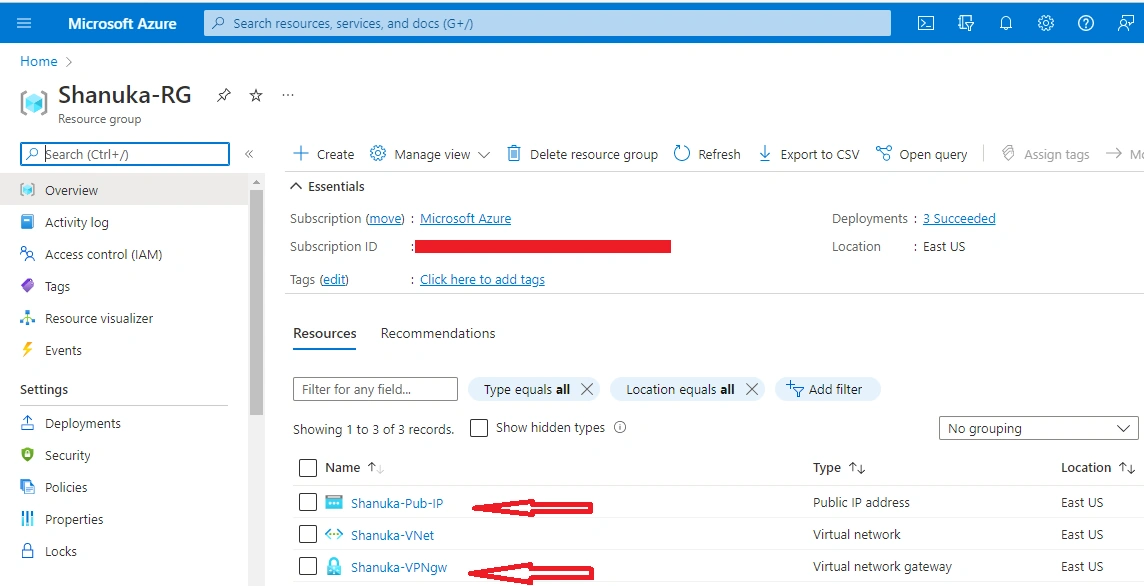Image resolution: width=1144 pixels, height=586 pixels.
Task: Click the Shanuka-Pub-IP resource icon
Action: click(x=333, y=502)
